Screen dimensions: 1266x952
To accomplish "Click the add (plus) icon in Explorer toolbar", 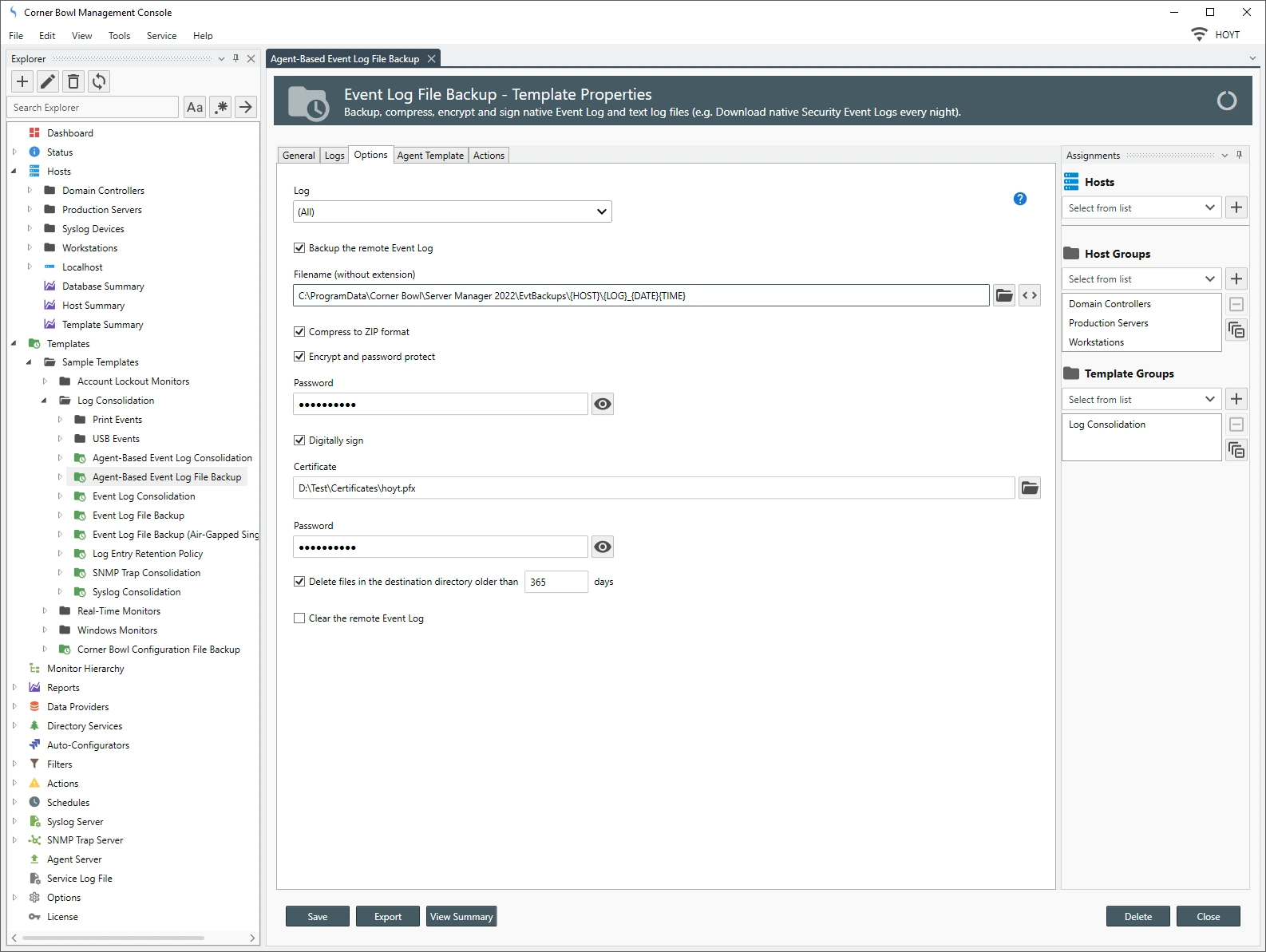I will [x=22, y=81].
